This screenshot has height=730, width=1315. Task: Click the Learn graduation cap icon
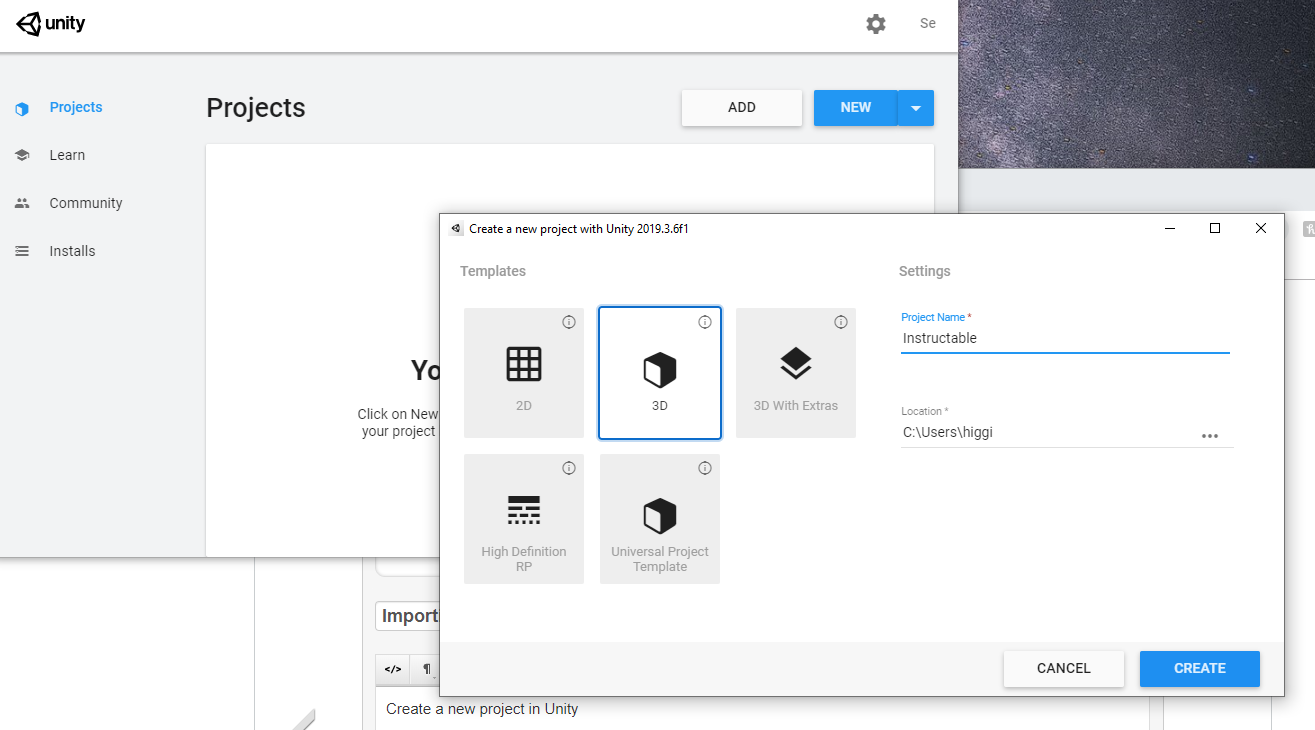tap(22, 155)
